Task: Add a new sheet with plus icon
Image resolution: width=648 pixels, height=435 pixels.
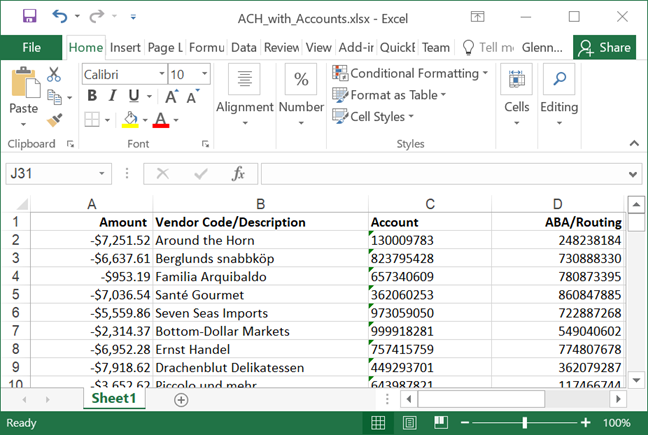Action: [x=181, y=399]
